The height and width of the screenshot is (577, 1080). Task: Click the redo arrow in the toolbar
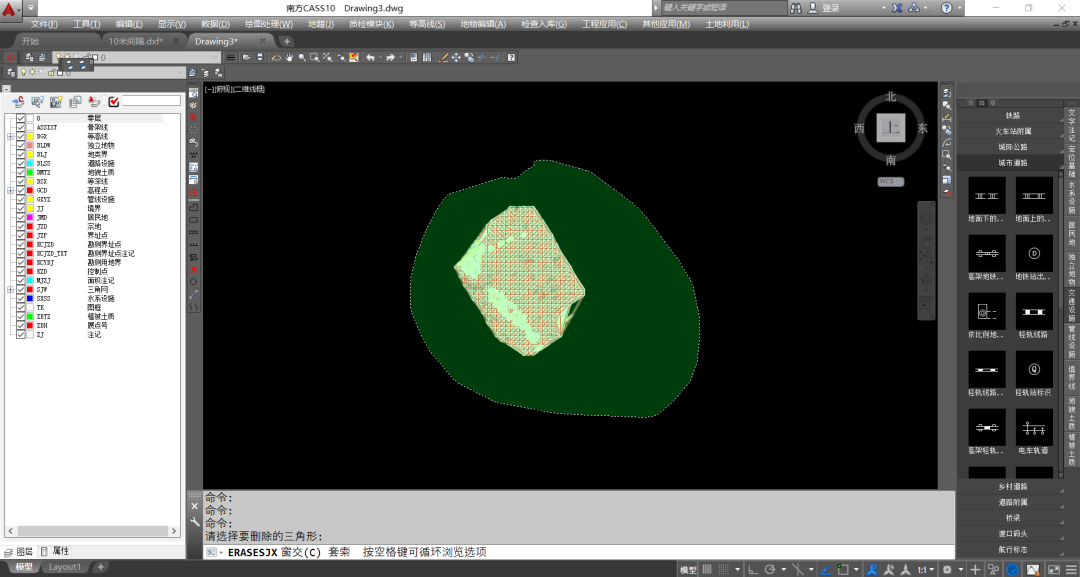[391, 58]
